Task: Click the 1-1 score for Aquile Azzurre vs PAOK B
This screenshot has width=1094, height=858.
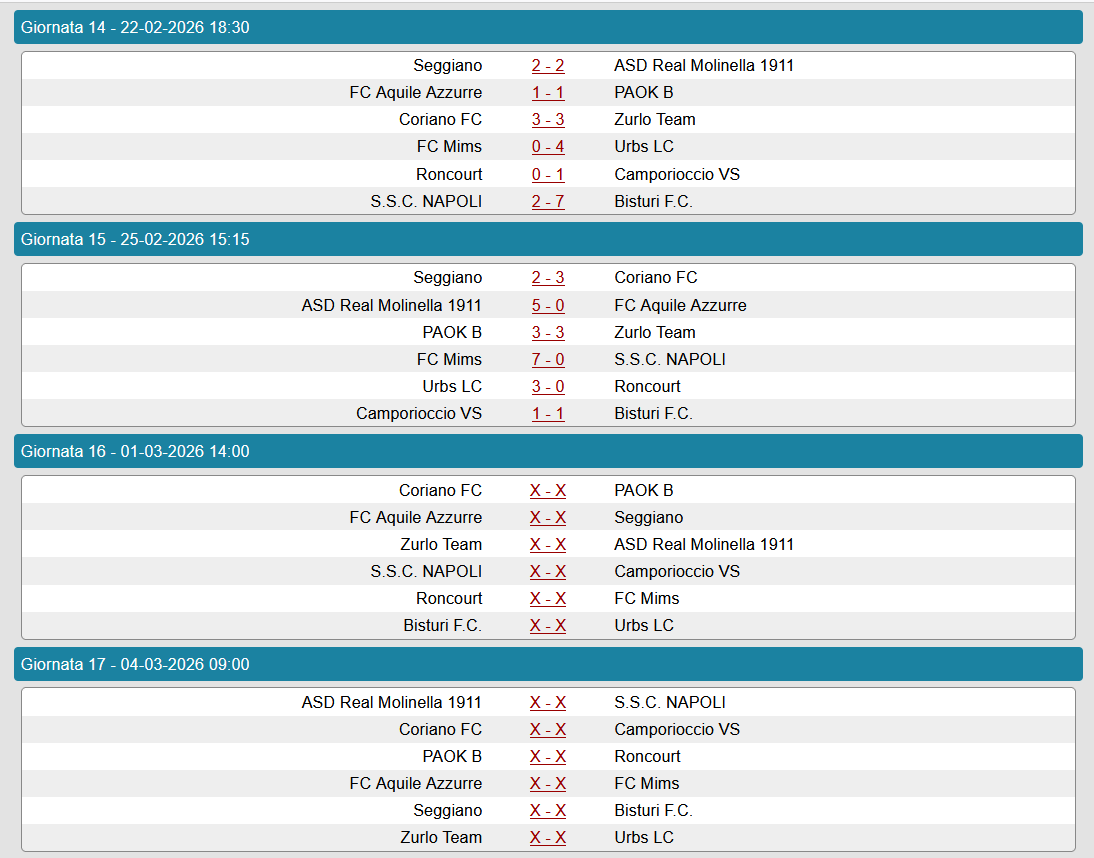Action: (x=548, y=93)
